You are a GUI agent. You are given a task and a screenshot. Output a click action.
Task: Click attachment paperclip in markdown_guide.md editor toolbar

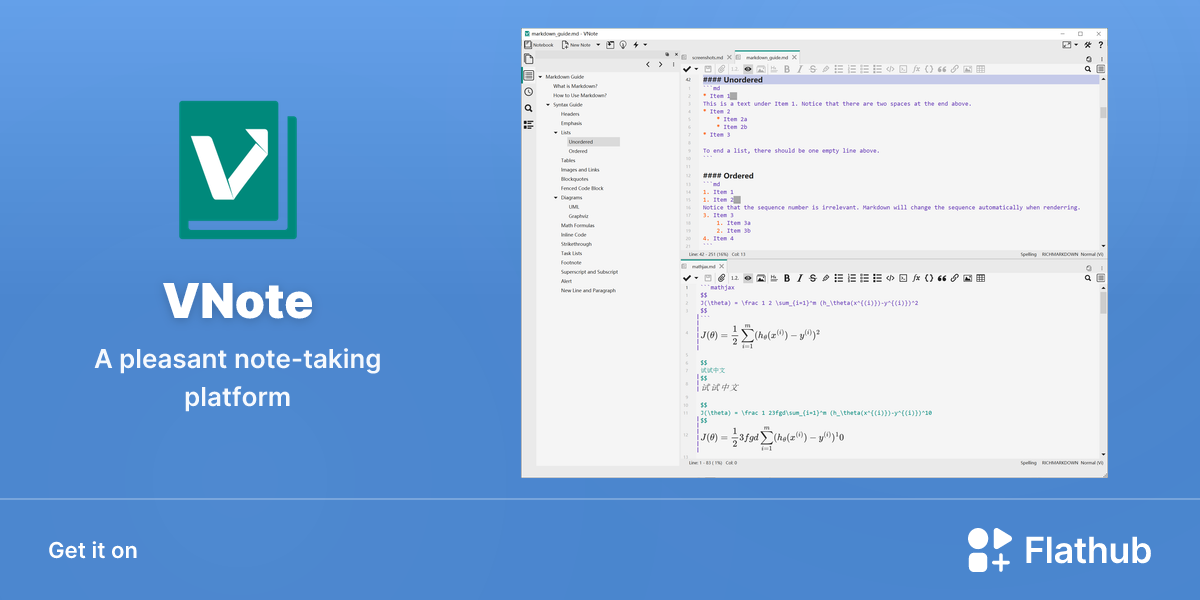721,69
